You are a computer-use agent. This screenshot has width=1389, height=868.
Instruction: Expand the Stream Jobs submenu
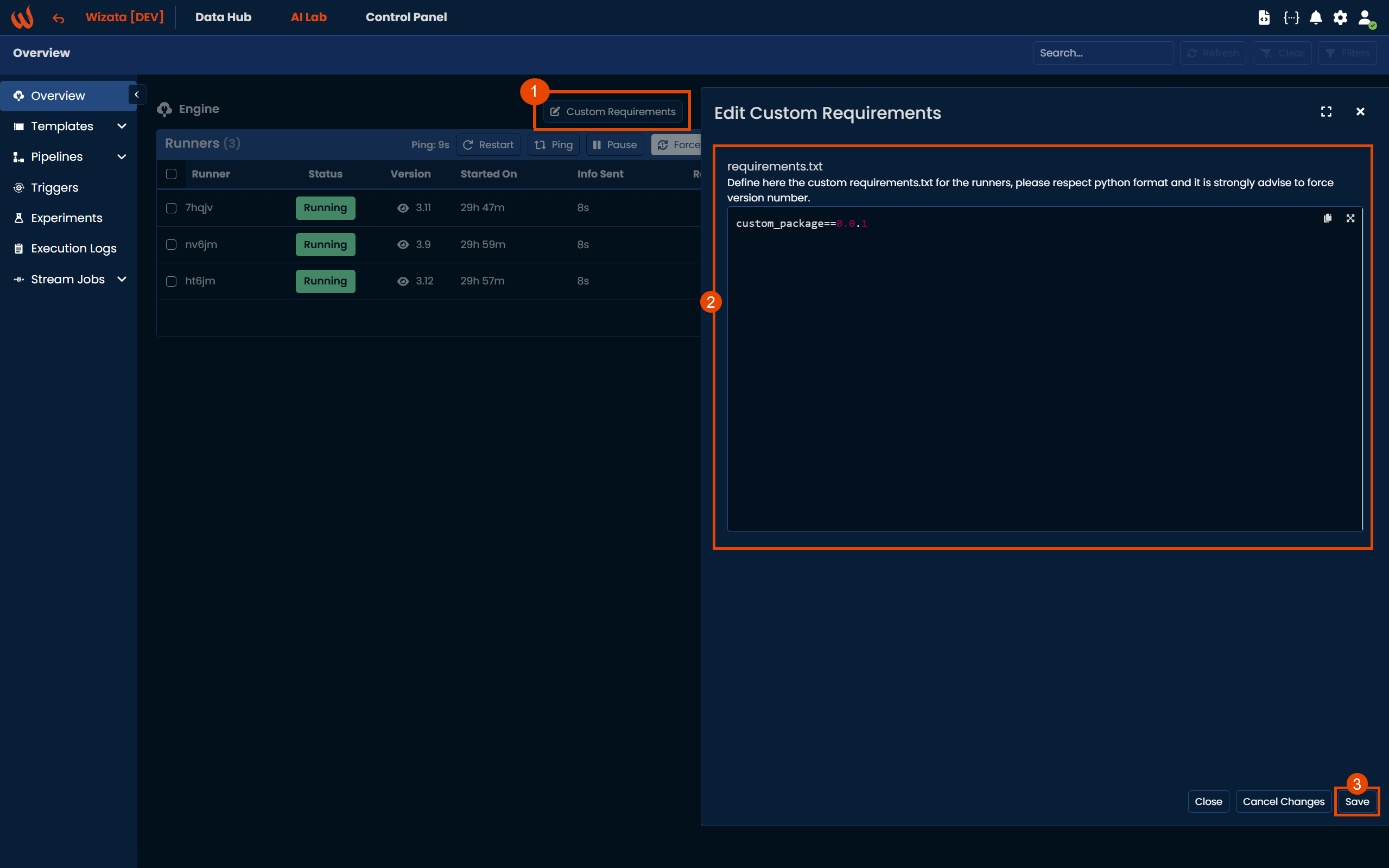[x=68, y=280]
